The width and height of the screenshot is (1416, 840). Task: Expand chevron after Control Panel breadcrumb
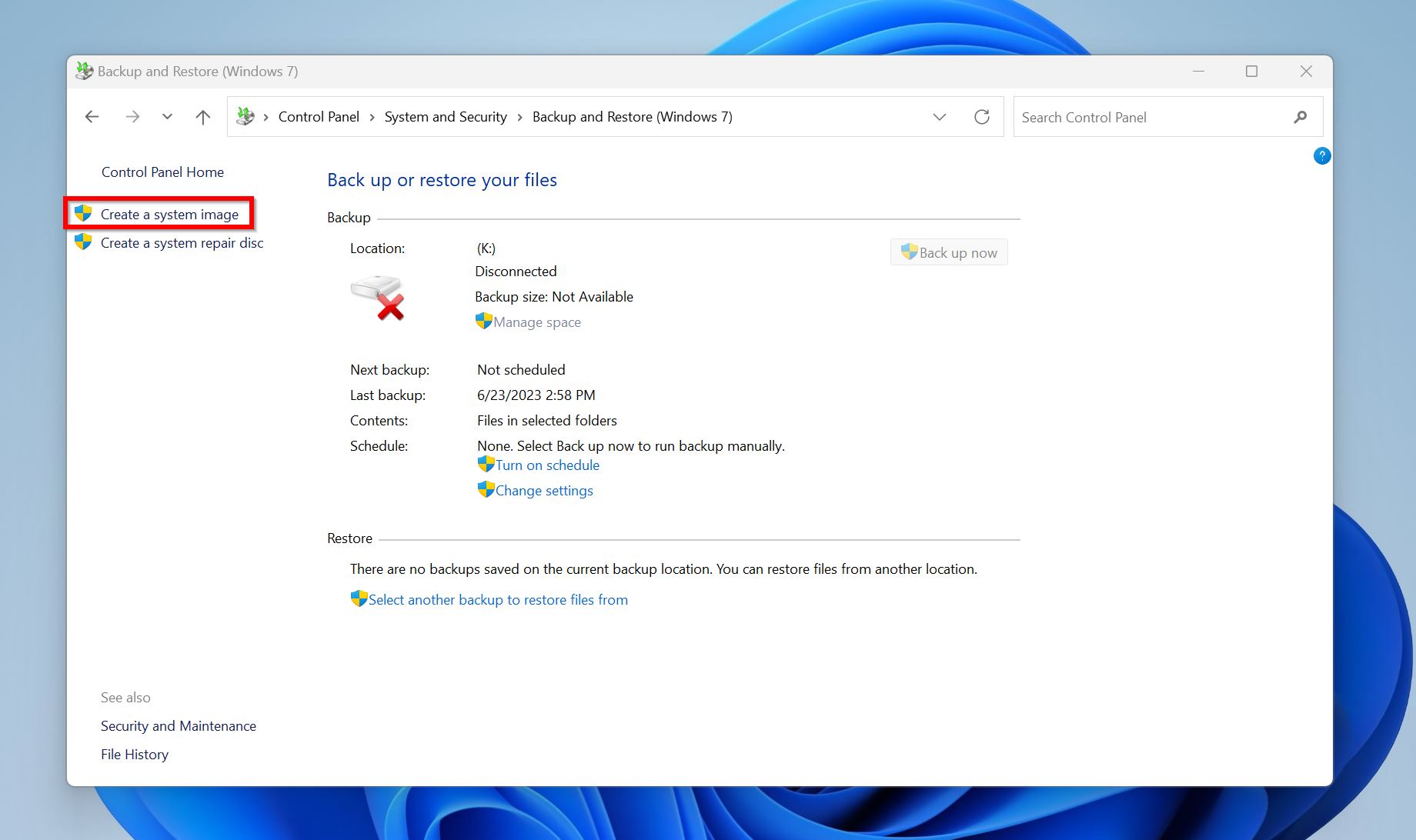coord(372,117)
